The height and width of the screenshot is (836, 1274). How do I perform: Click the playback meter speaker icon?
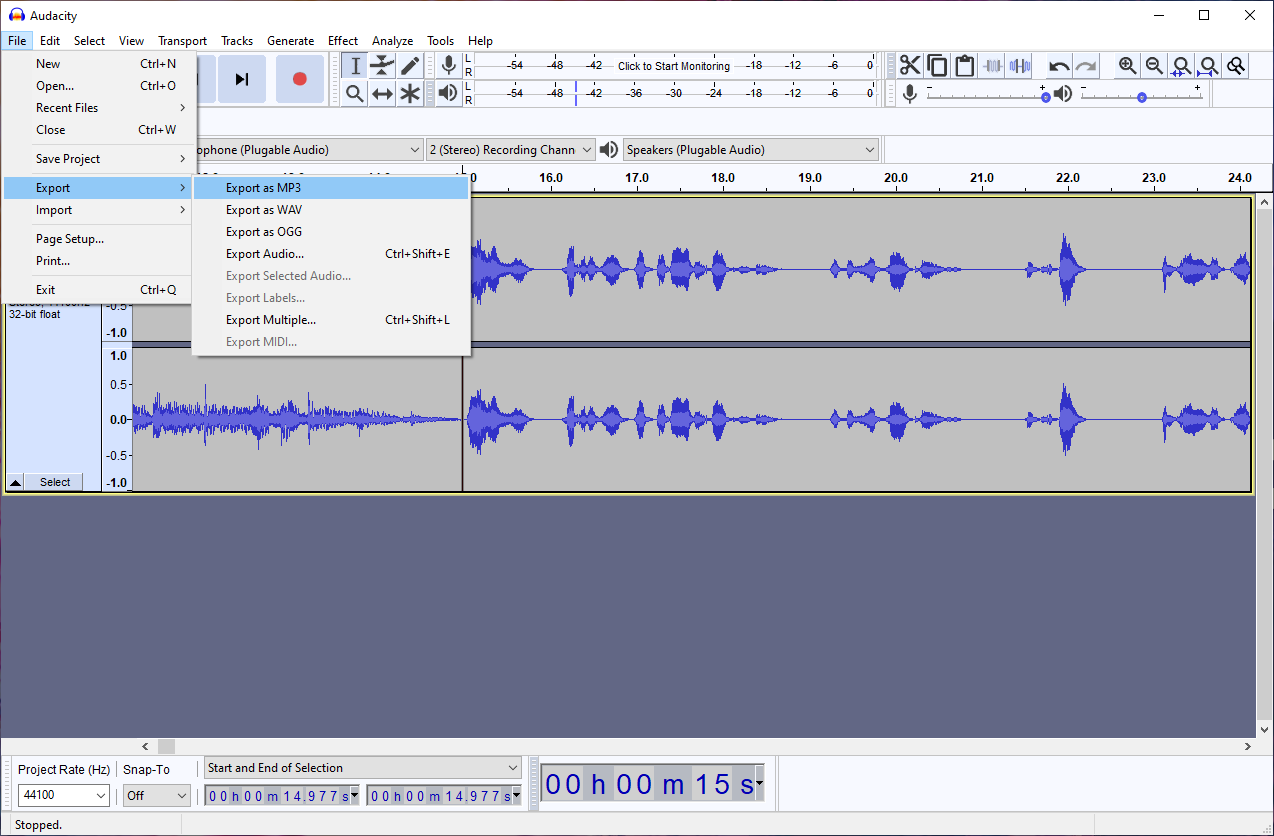pyautogui.click(x=449, y=93)
